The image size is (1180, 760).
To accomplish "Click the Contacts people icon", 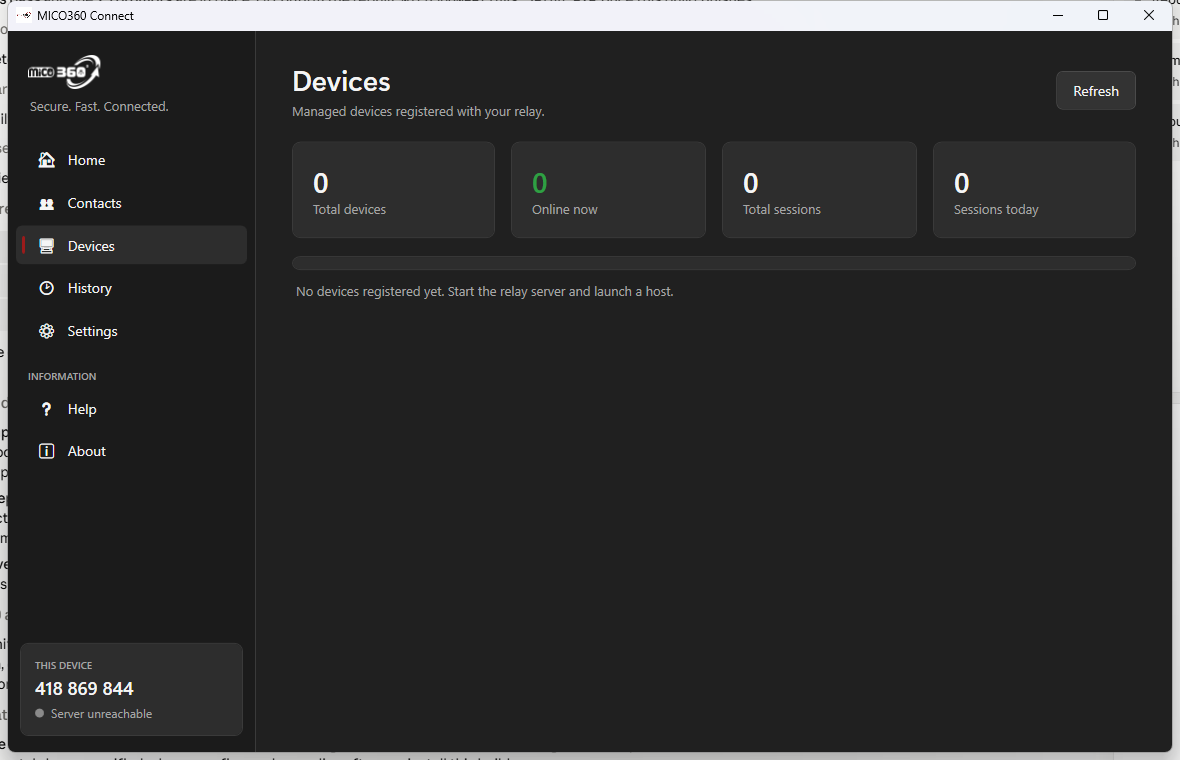I will coord(47,204).
